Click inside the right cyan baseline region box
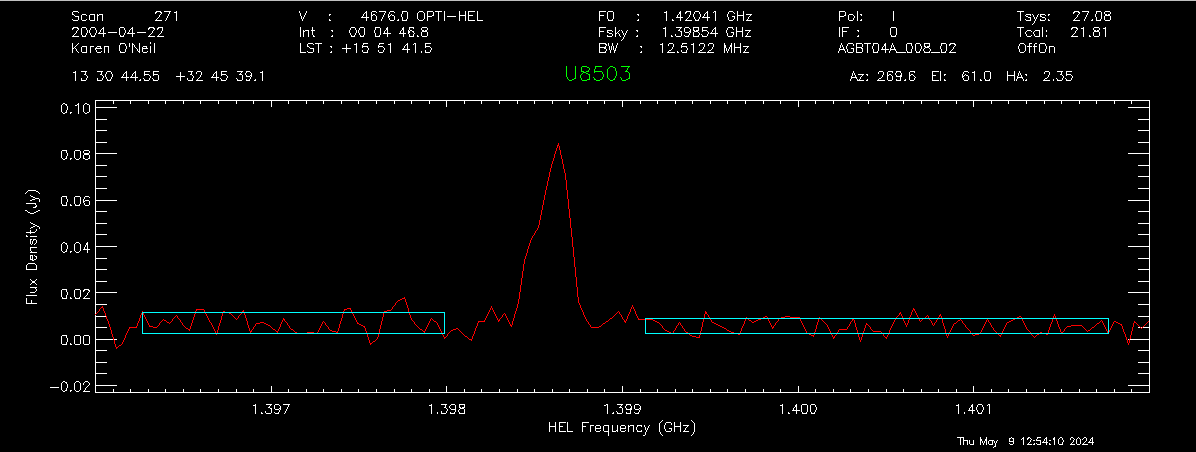Viewport: 1196px width, 452px height. coord(876,326)
